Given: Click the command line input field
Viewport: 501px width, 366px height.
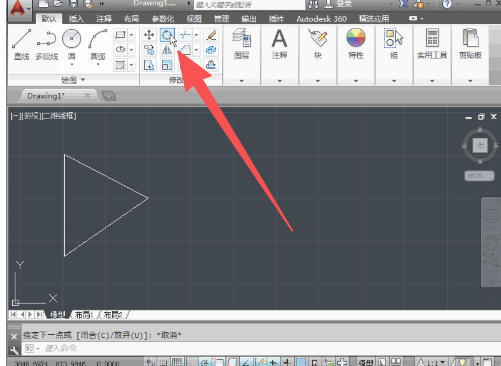Looking at the screenshot, I should click(x=260, y=349).
